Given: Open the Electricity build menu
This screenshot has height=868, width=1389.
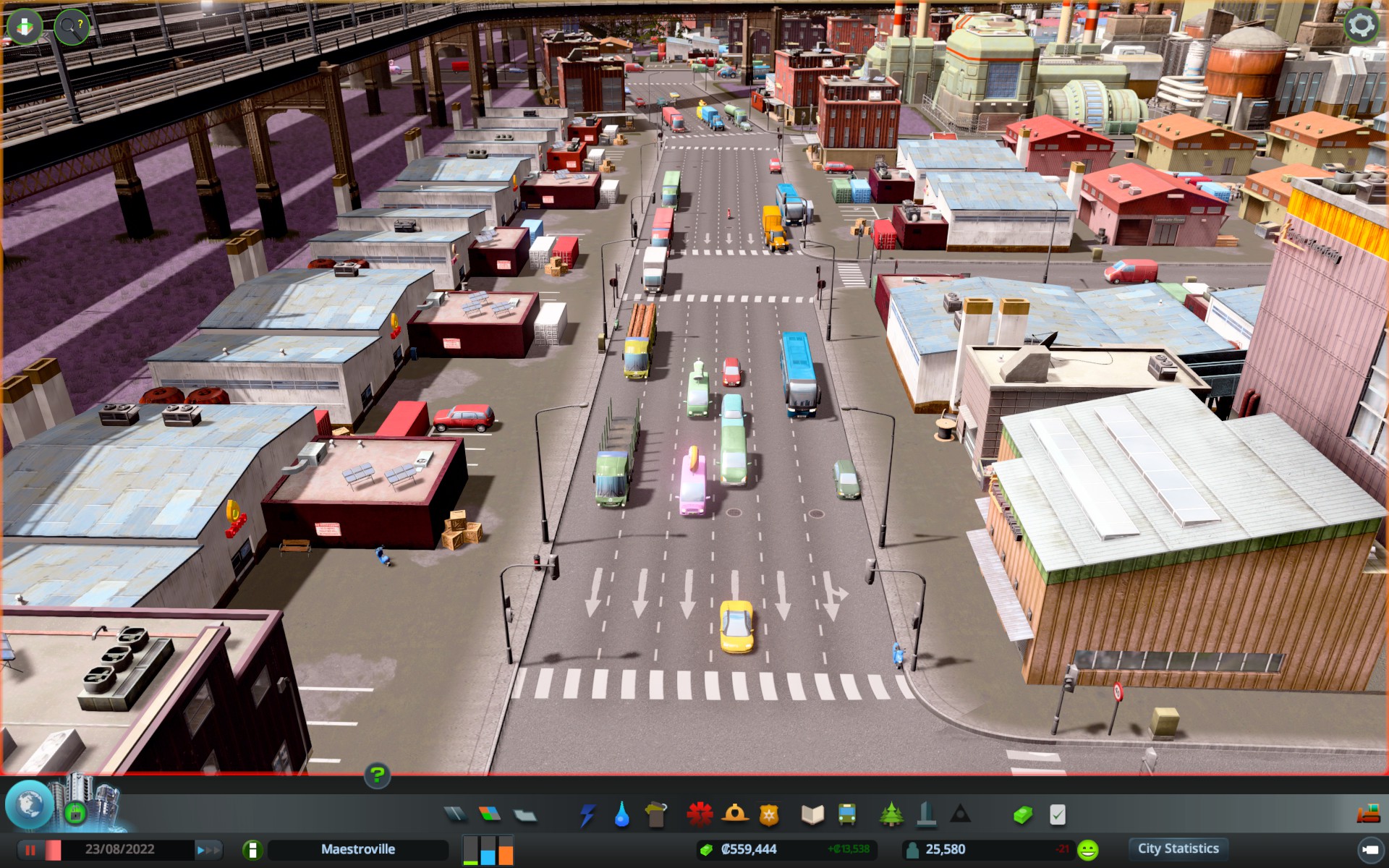Looking at the screenshot, I should tap(587, 815).
